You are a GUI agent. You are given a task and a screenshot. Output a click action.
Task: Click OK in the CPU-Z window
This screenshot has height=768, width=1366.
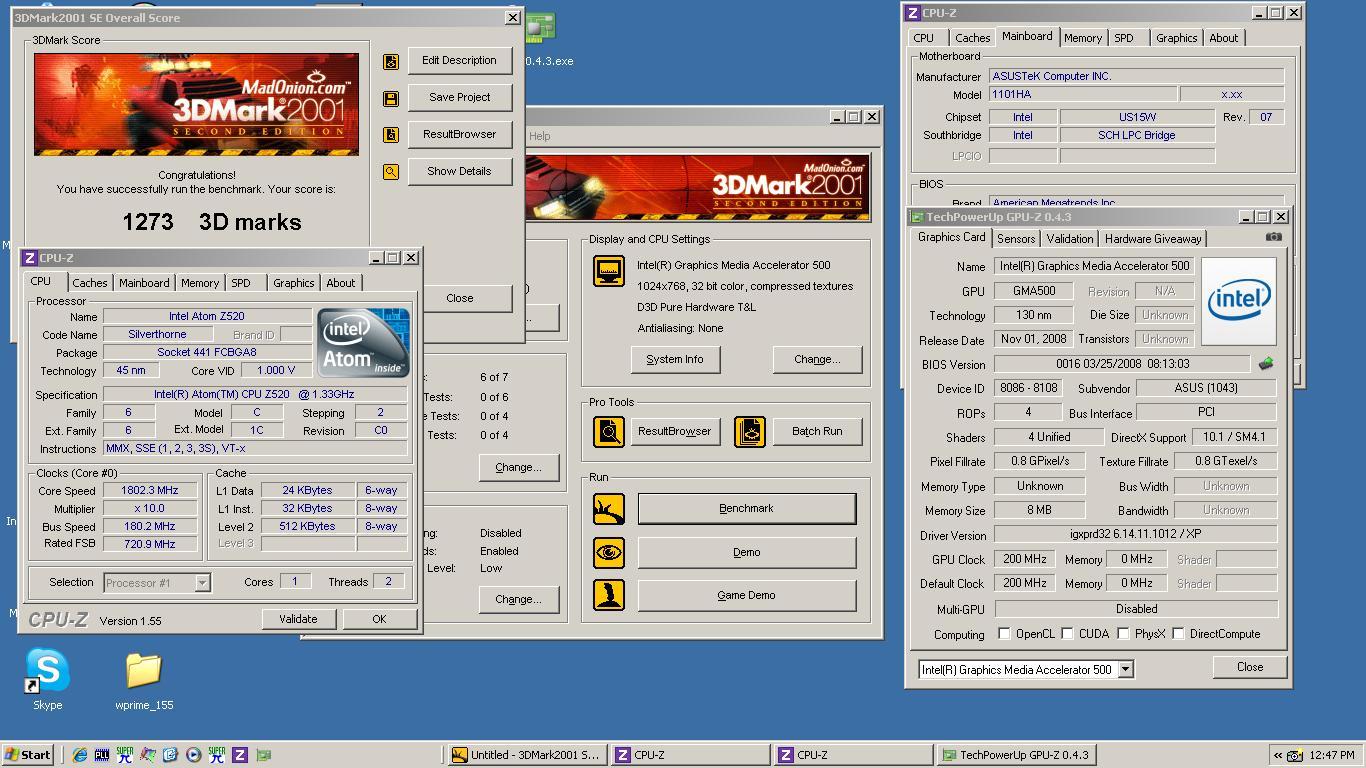(x=379, y=620)
